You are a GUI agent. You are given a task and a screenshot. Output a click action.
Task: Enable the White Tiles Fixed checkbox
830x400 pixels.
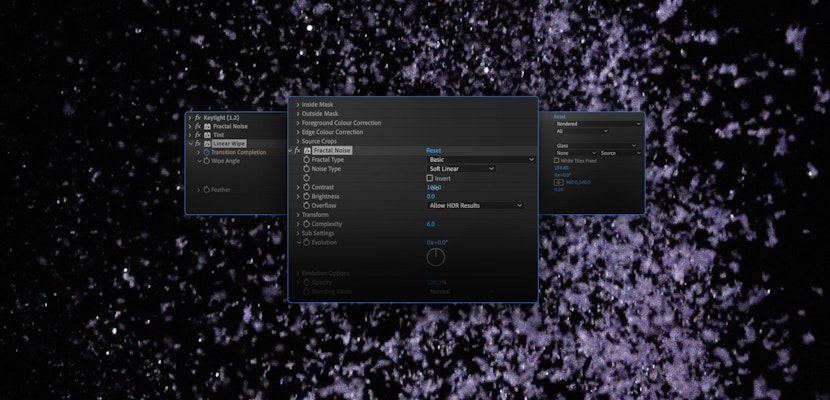[557, 161]
